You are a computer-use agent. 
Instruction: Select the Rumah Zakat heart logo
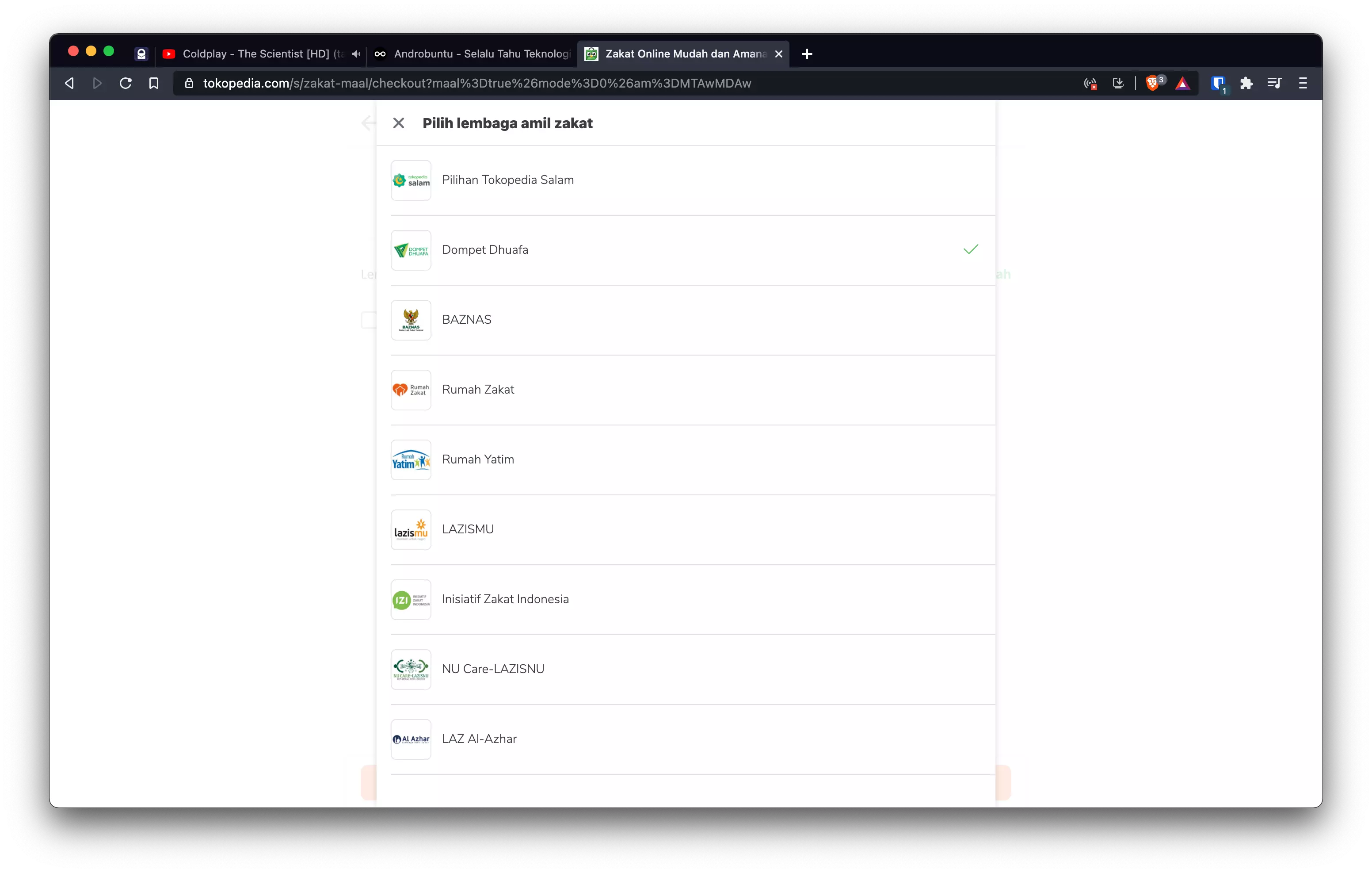pyautogui.click(x=410, y=390)
